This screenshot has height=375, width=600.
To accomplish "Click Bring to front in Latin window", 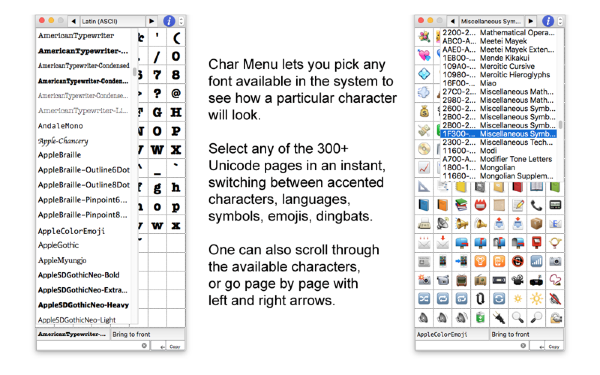I will tap(147, 334).
